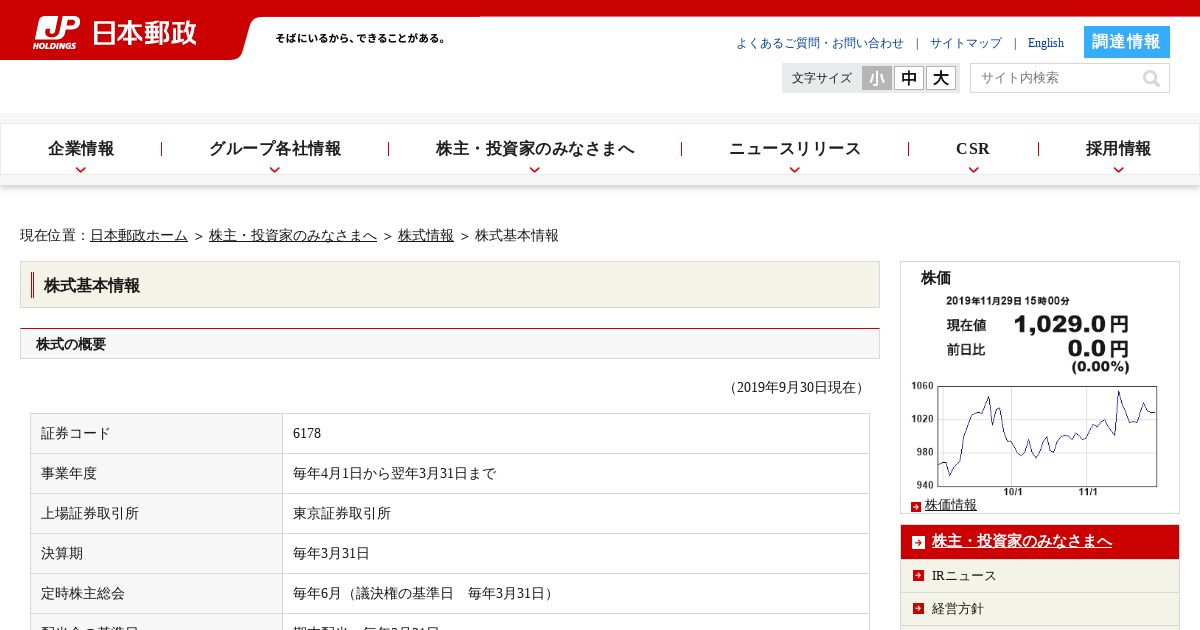Click the search magnifier icon
Viewport: 1200px width, 630px height.
point(1152,78)
